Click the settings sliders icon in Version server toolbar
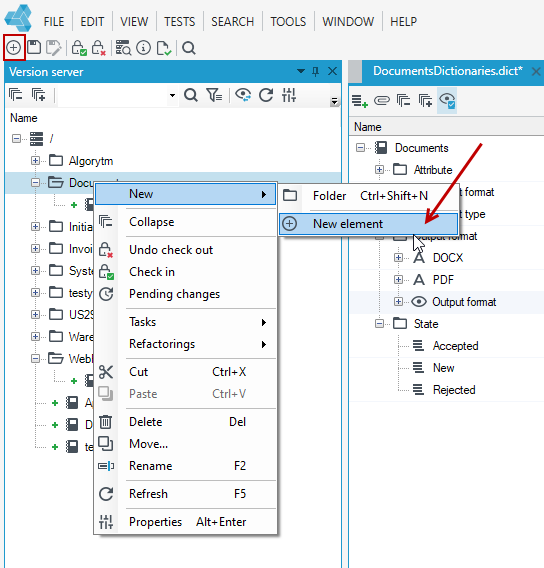 tap(289, 95)
